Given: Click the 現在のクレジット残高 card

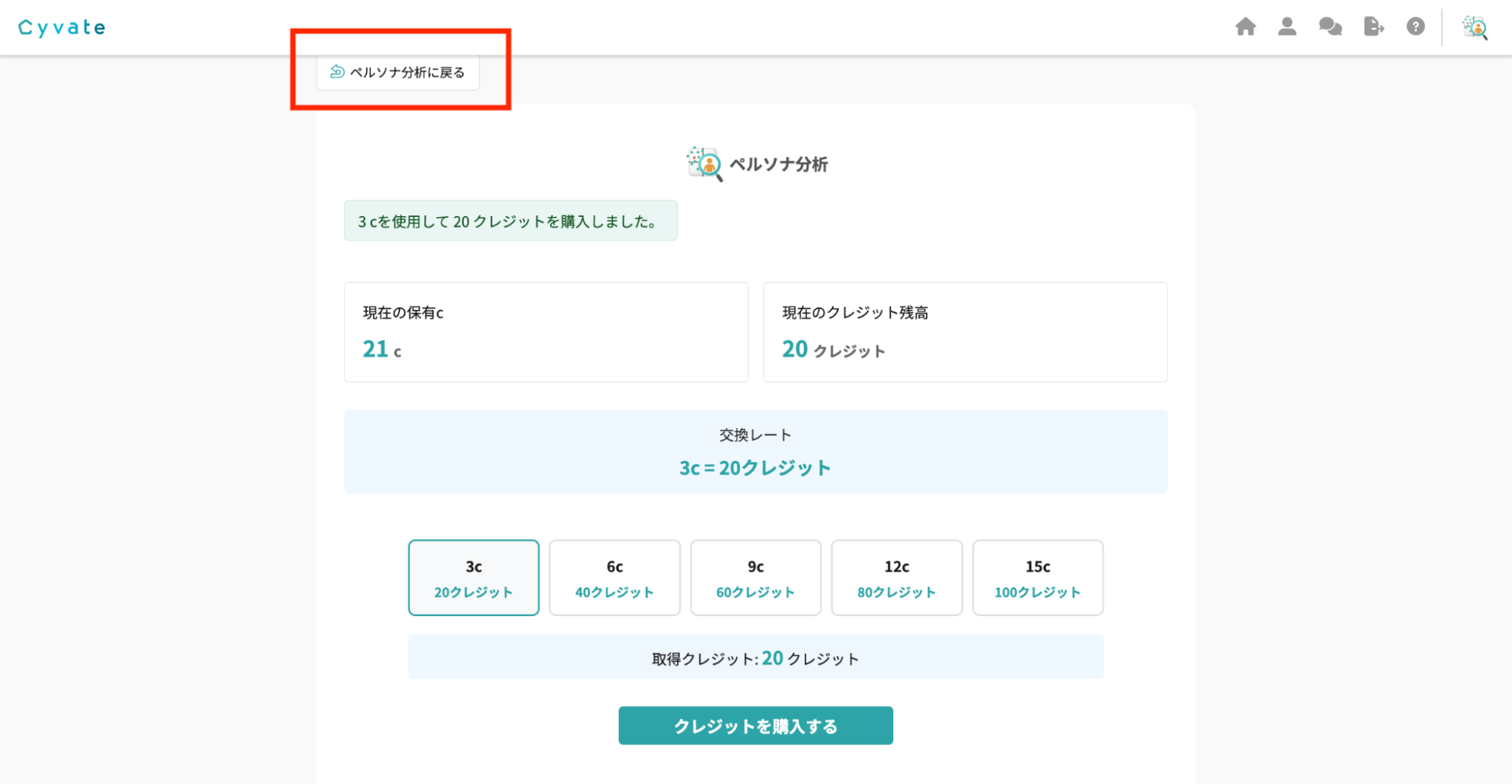Looking at the screenshot, I should 964,332.
